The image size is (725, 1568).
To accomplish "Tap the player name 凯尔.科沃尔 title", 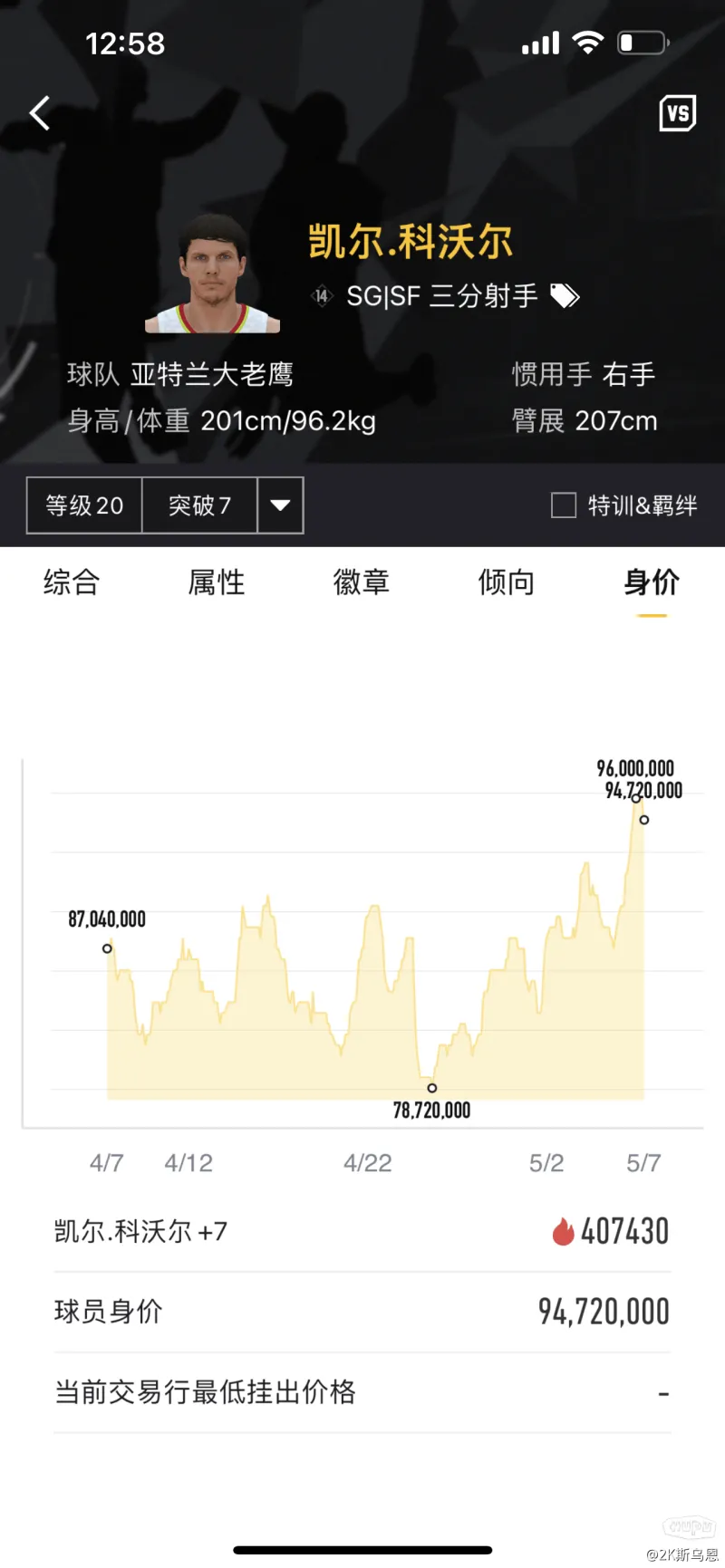I will [x=411, y=242].
